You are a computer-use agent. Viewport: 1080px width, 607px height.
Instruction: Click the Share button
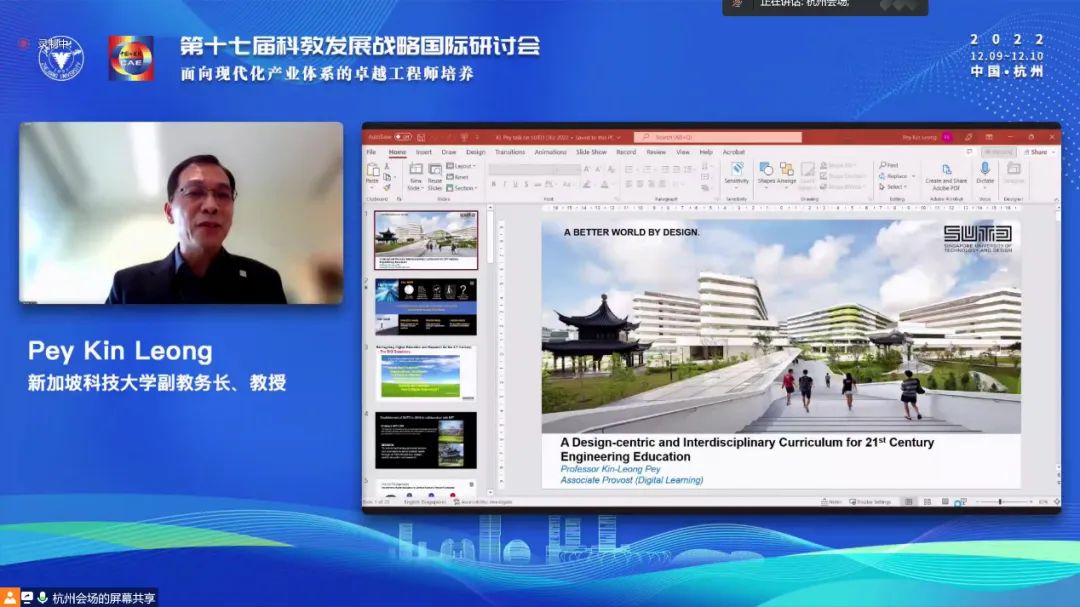point(1037,152)
